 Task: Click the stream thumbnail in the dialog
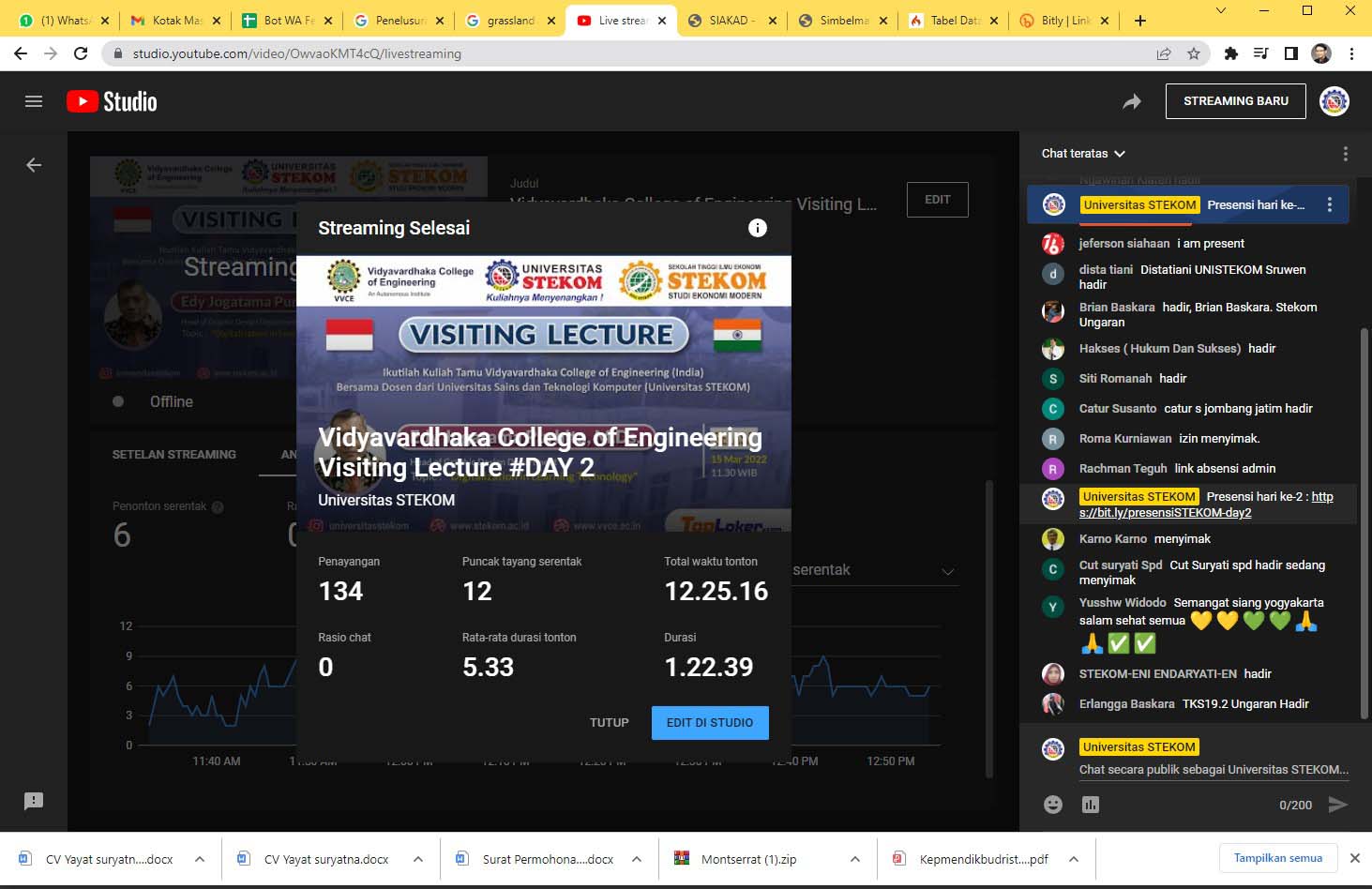544,395
